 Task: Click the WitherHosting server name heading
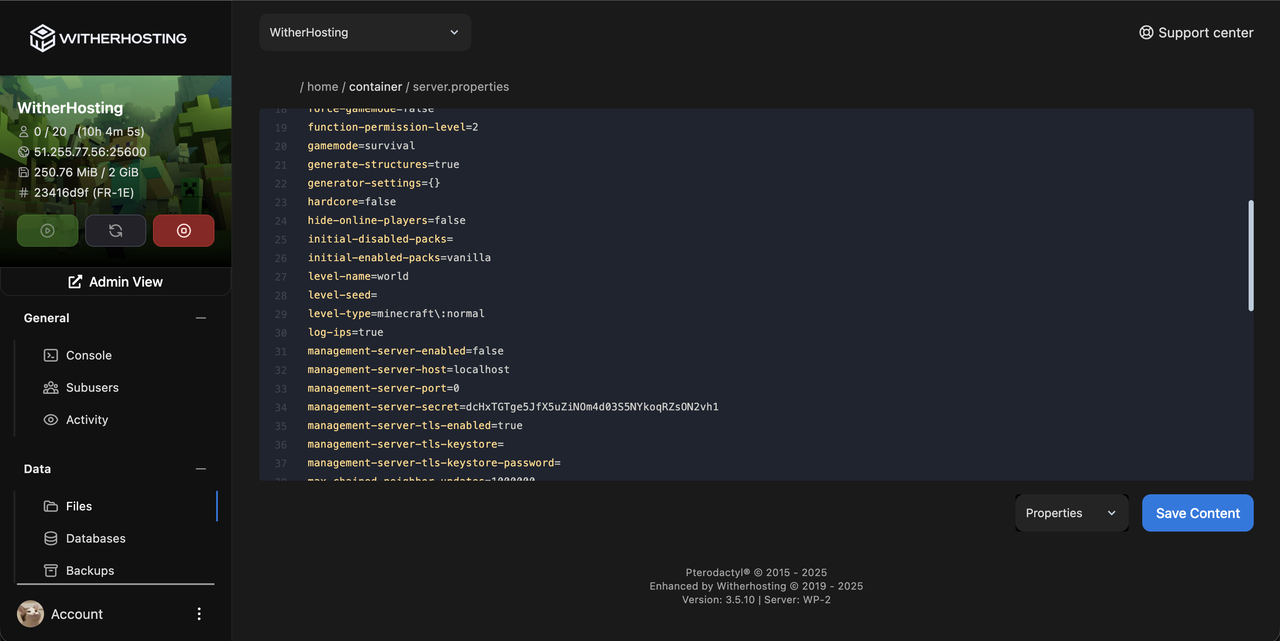pos(70,108)
